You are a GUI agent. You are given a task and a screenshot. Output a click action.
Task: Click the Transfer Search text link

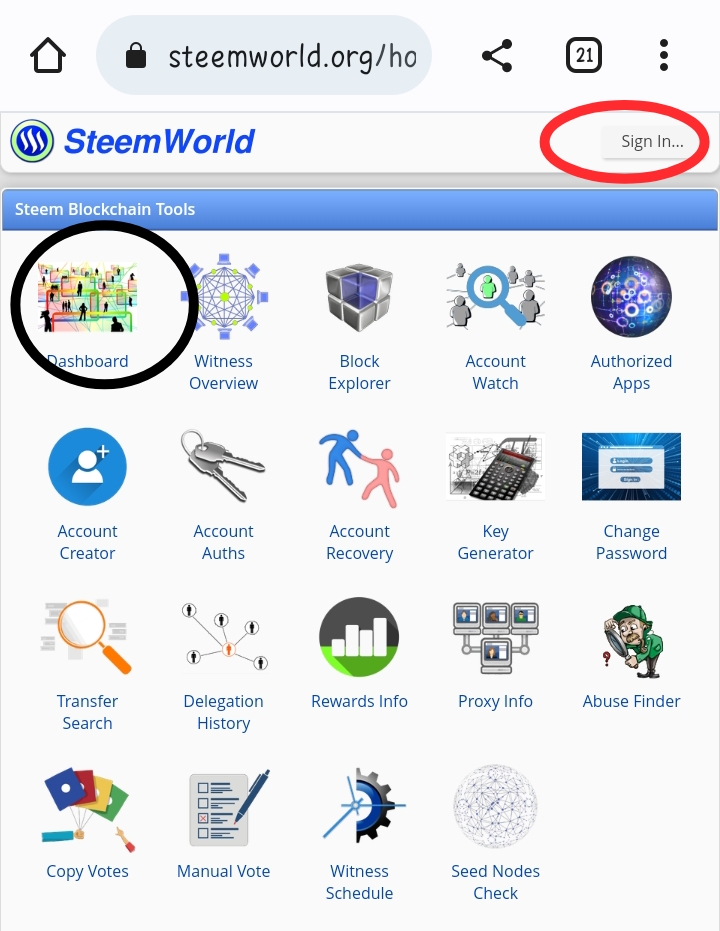[x=87, y=712]
